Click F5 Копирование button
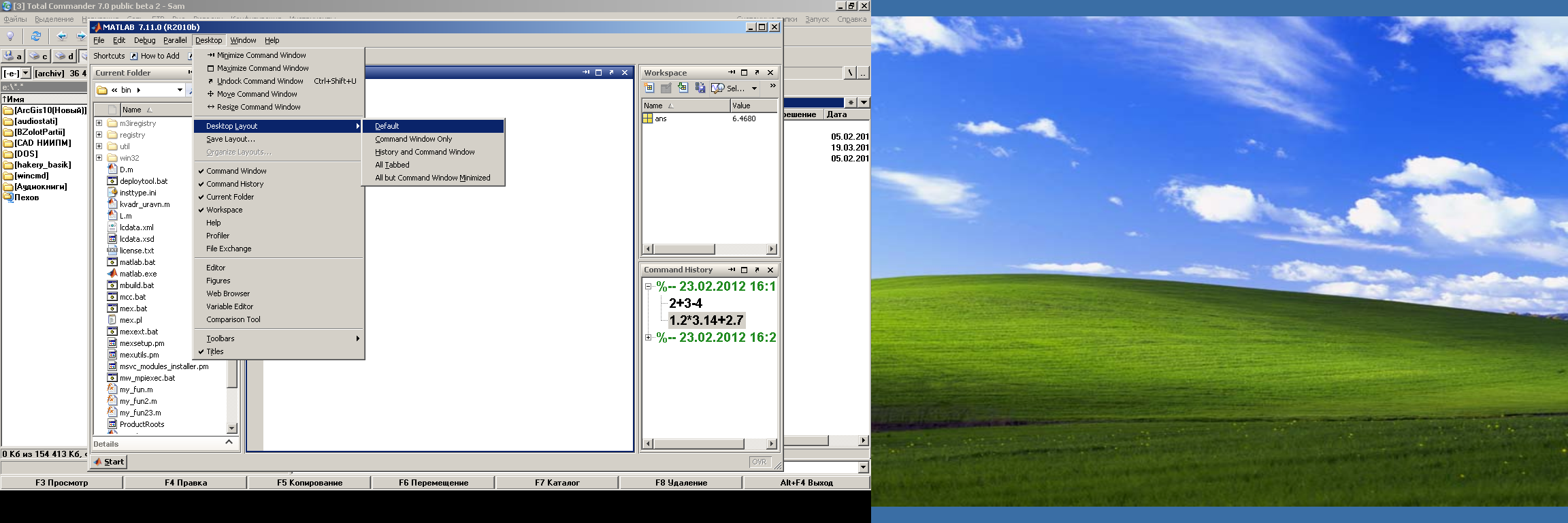 pyautogui.click(x=310, y=482)
